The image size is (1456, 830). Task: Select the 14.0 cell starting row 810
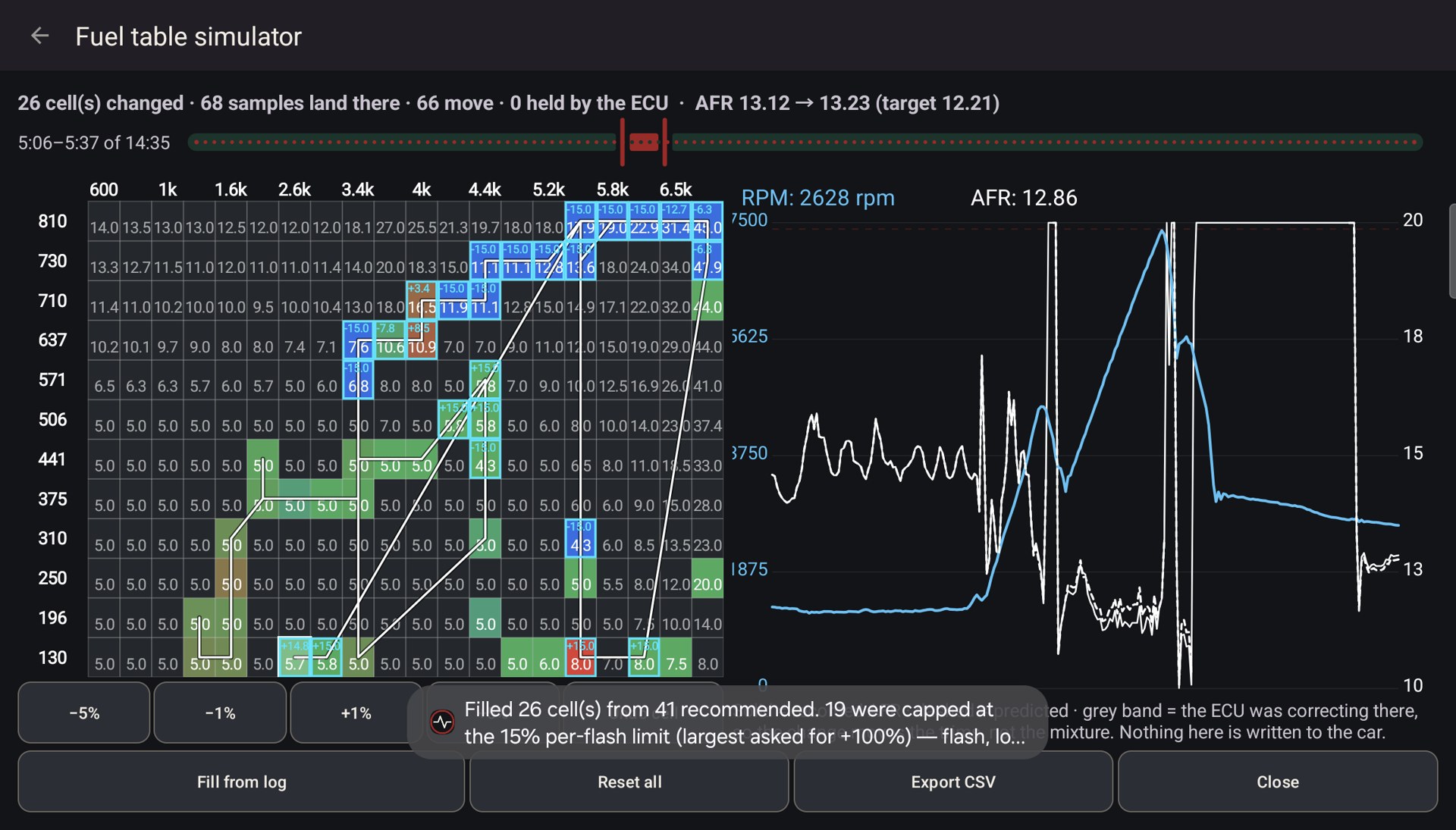tap(104, 221)
